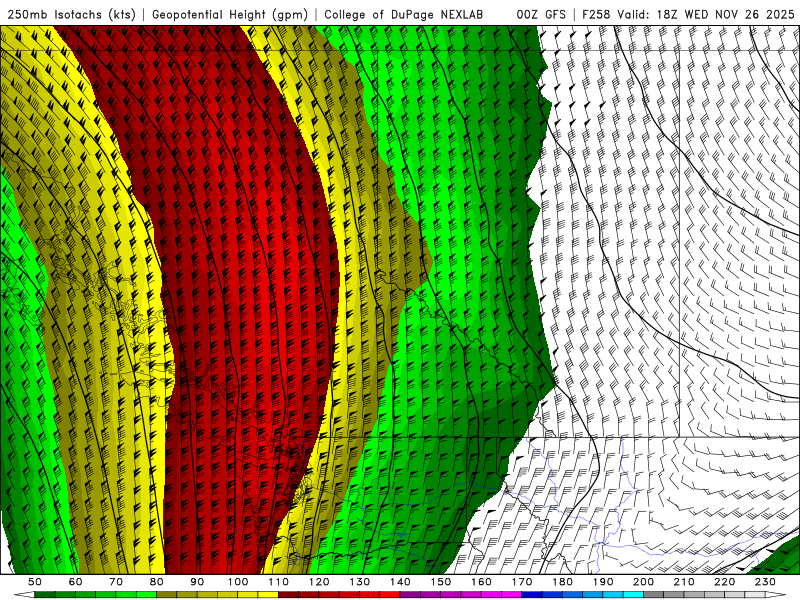The height and width of the screenshot is (600, 800).
Task: Select the dark olive 80-85 kt color bar swatch
Action: point(166,595)
